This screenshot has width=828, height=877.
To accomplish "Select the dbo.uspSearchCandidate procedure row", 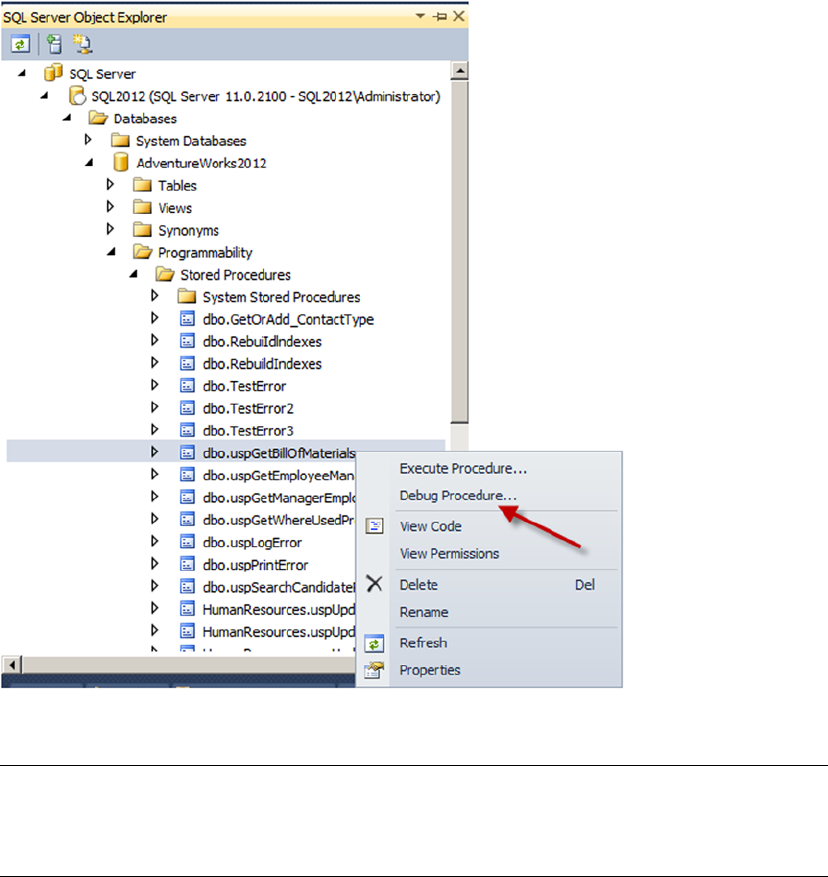I will click(x=278, y=587).
